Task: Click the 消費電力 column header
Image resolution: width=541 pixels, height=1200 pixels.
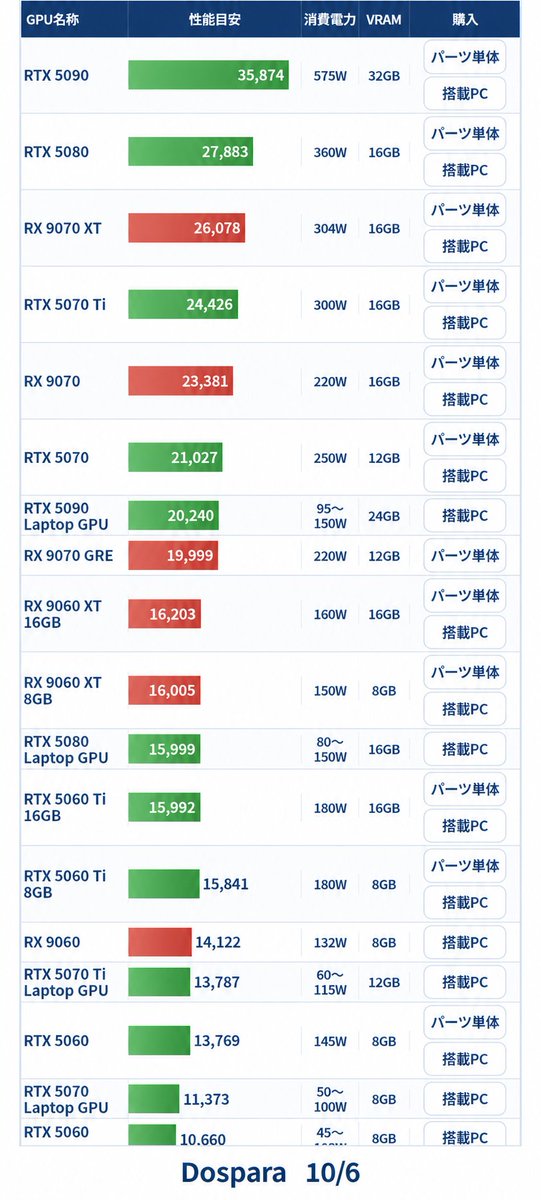Action: (x=330, y=19)
